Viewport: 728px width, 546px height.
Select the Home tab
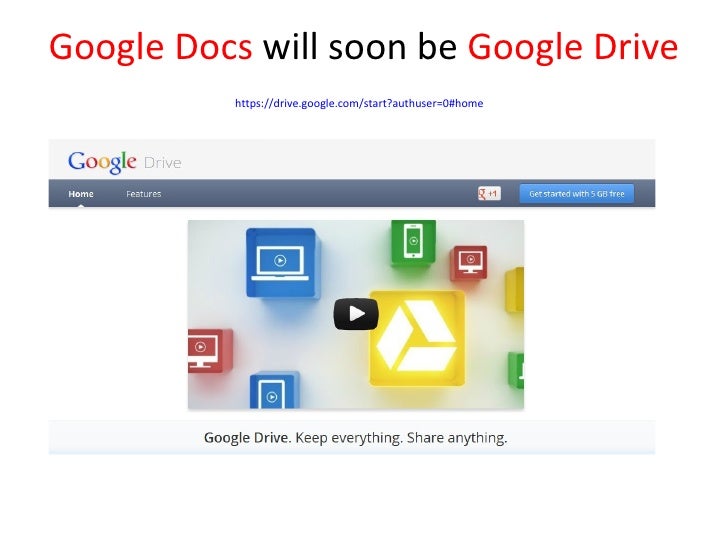pos(81,194)
